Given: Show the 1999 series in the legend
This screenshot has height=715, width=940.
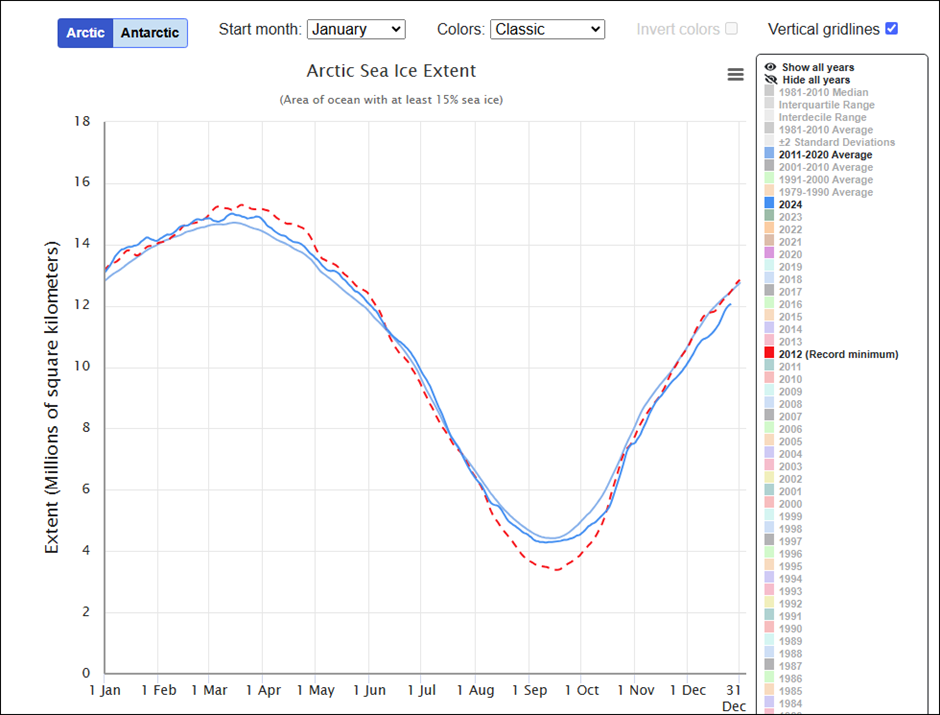Looking at the screenshot, I should [x=790, y=516].
